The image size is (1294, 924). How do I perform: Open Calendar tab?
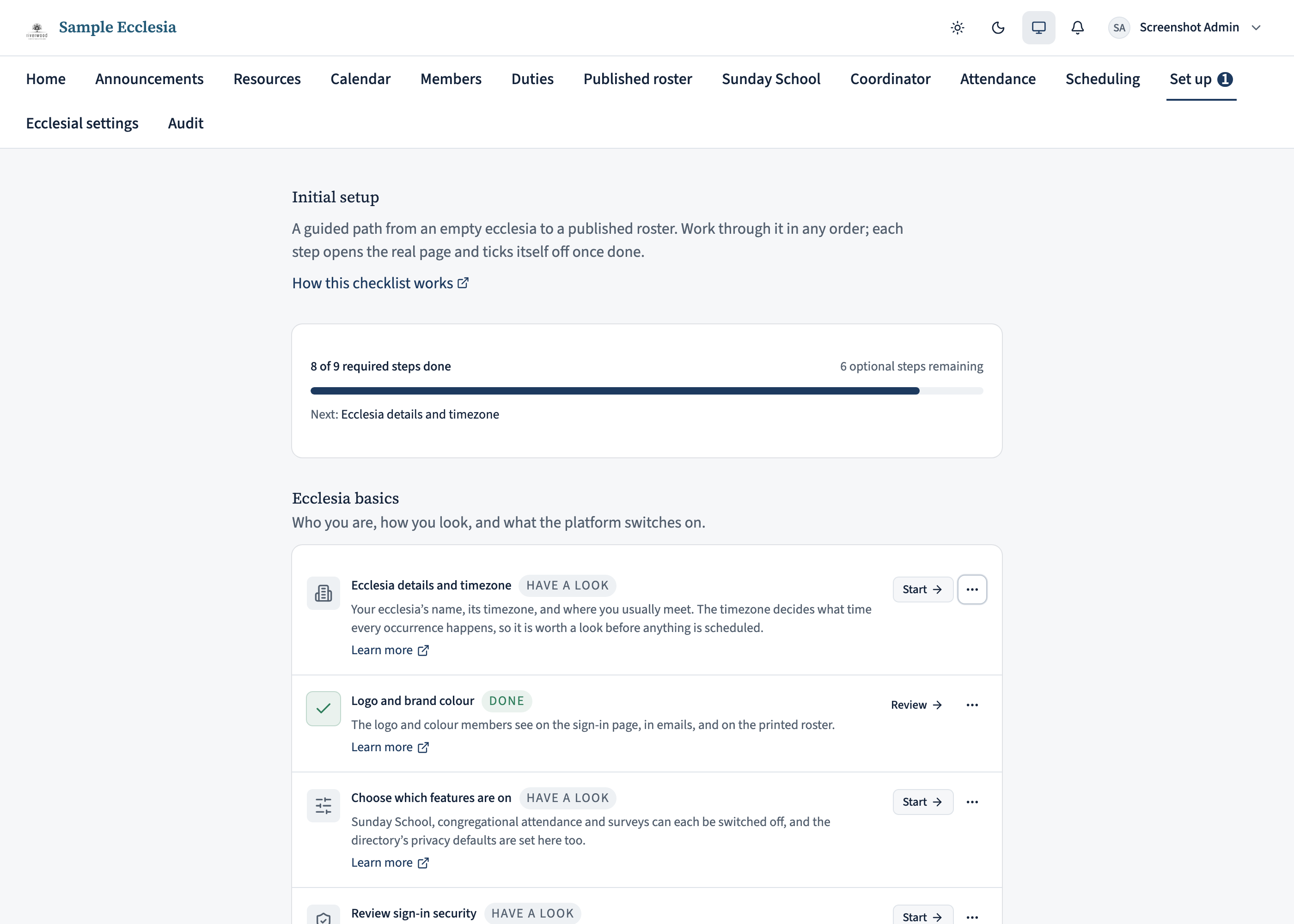pos(360,79)
